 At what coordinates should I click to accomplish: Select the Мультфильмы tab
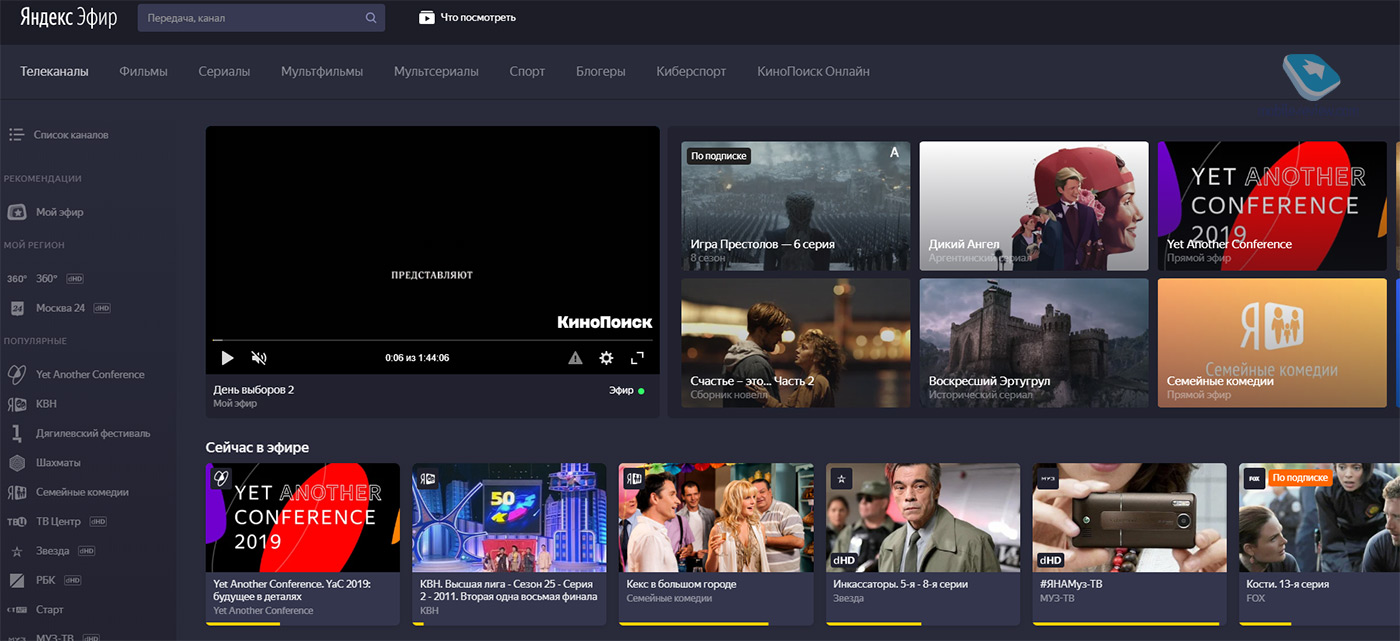322,72
